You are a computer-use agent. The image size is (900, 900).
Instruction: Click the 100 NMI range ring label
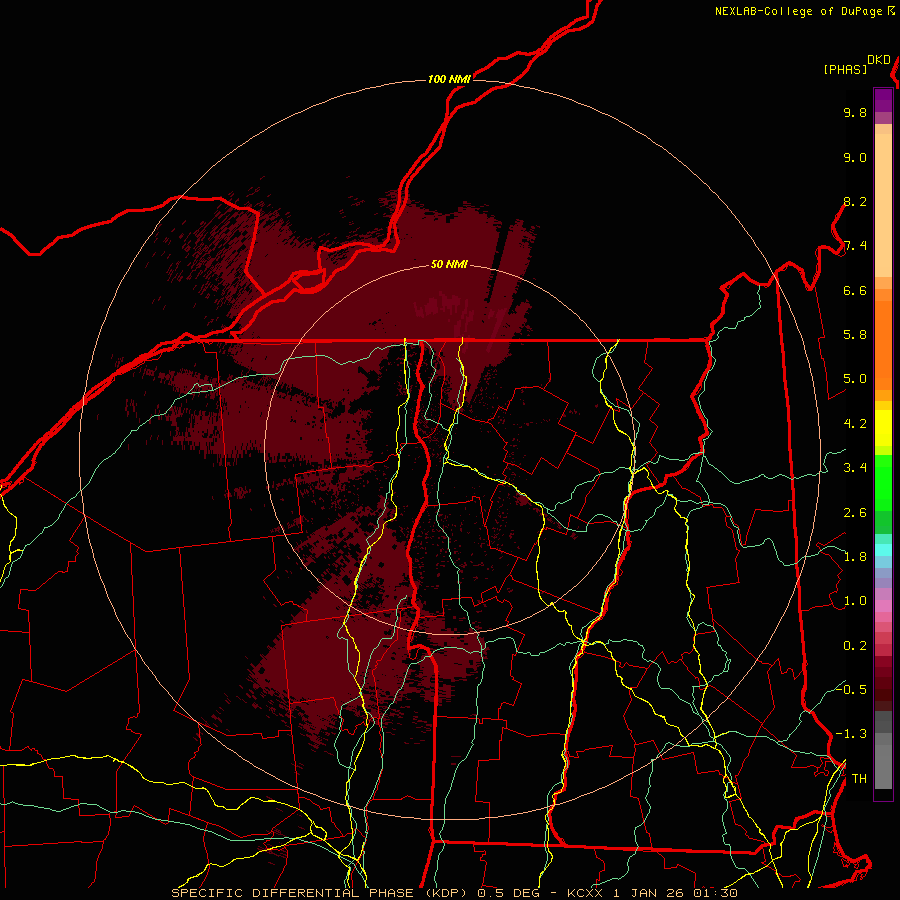tap(449, 79)
